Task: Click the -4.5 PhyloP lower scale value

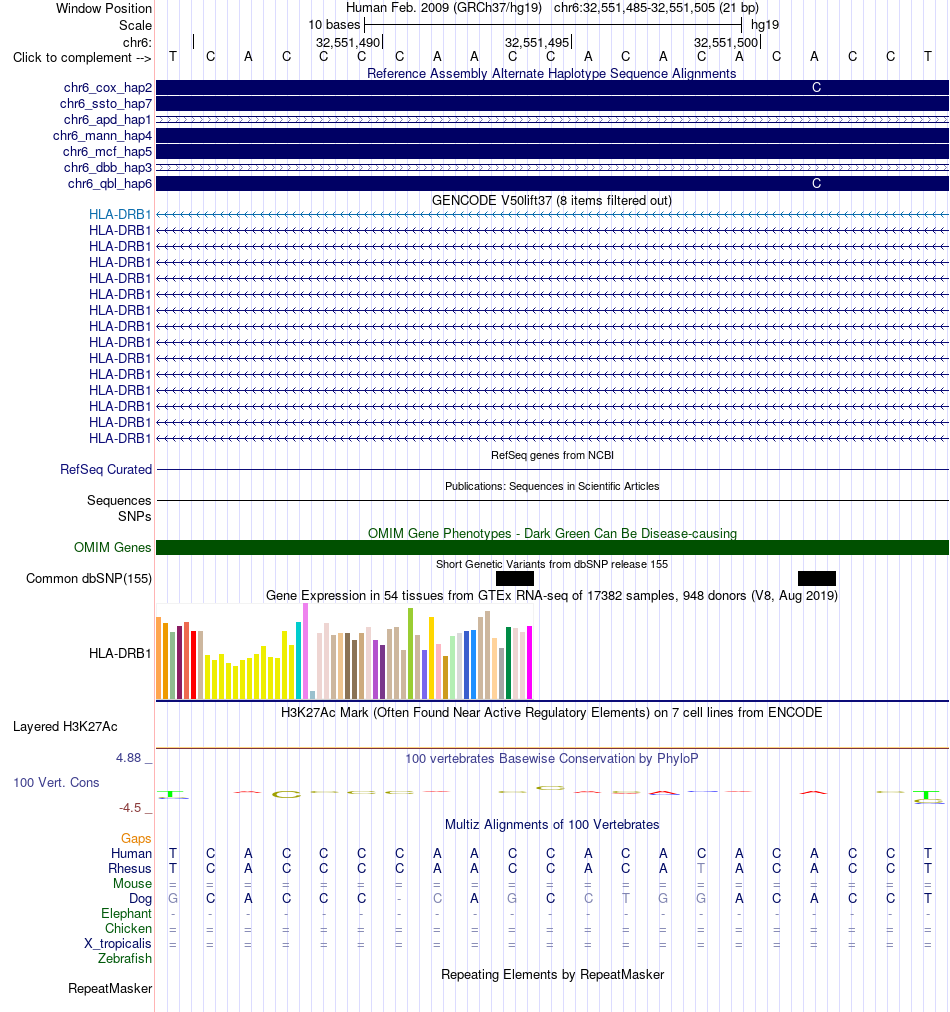Action: [x=130, y=808]
